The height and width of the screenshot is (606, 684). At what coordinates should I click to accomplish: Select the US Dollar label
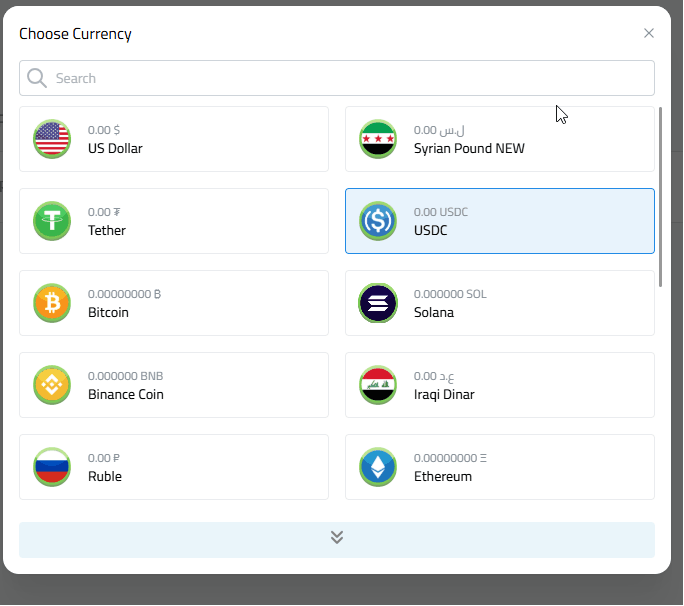pos(115,148)
